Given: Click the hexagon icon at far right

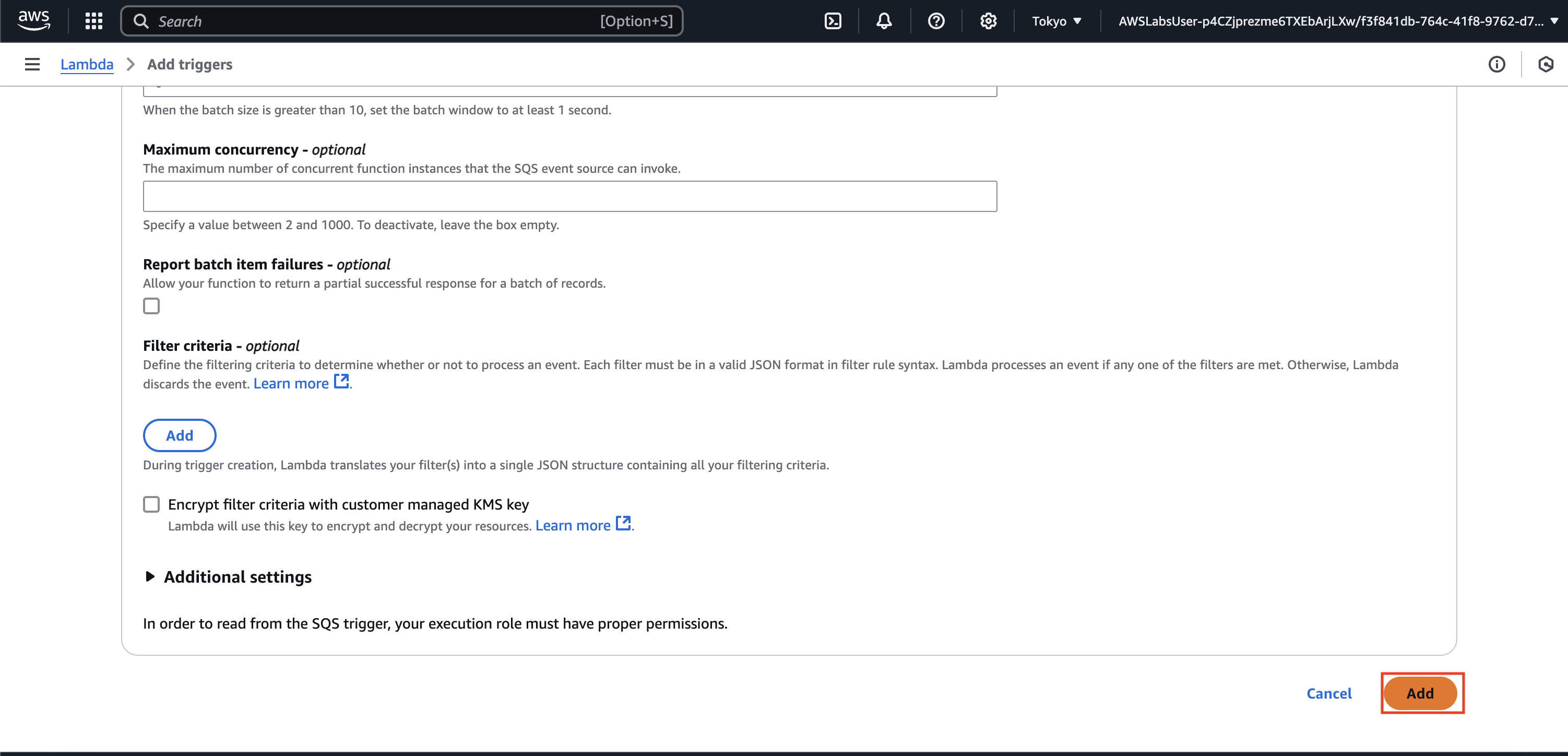Looking at the screenshot, I should click(x=1546, y=64).
